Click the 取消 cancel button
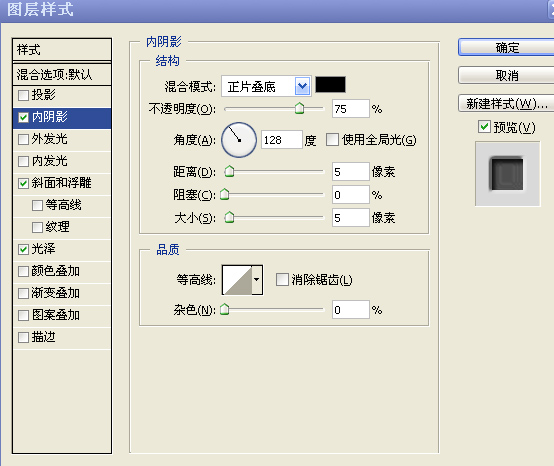The height and width of the screenshot is (466, 554). (x=507, y=75)
